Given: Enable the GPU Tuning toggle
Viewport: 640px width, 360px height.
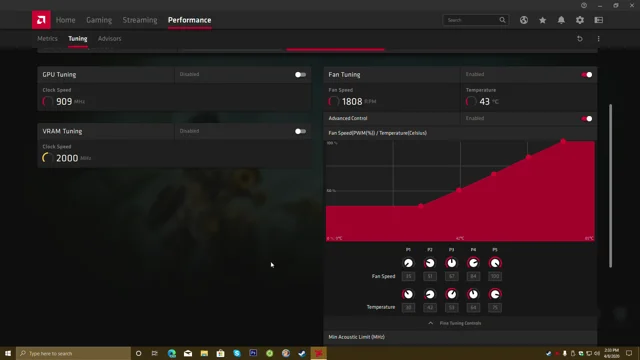Looking at the screenshot, I should [x=300, y=75].
